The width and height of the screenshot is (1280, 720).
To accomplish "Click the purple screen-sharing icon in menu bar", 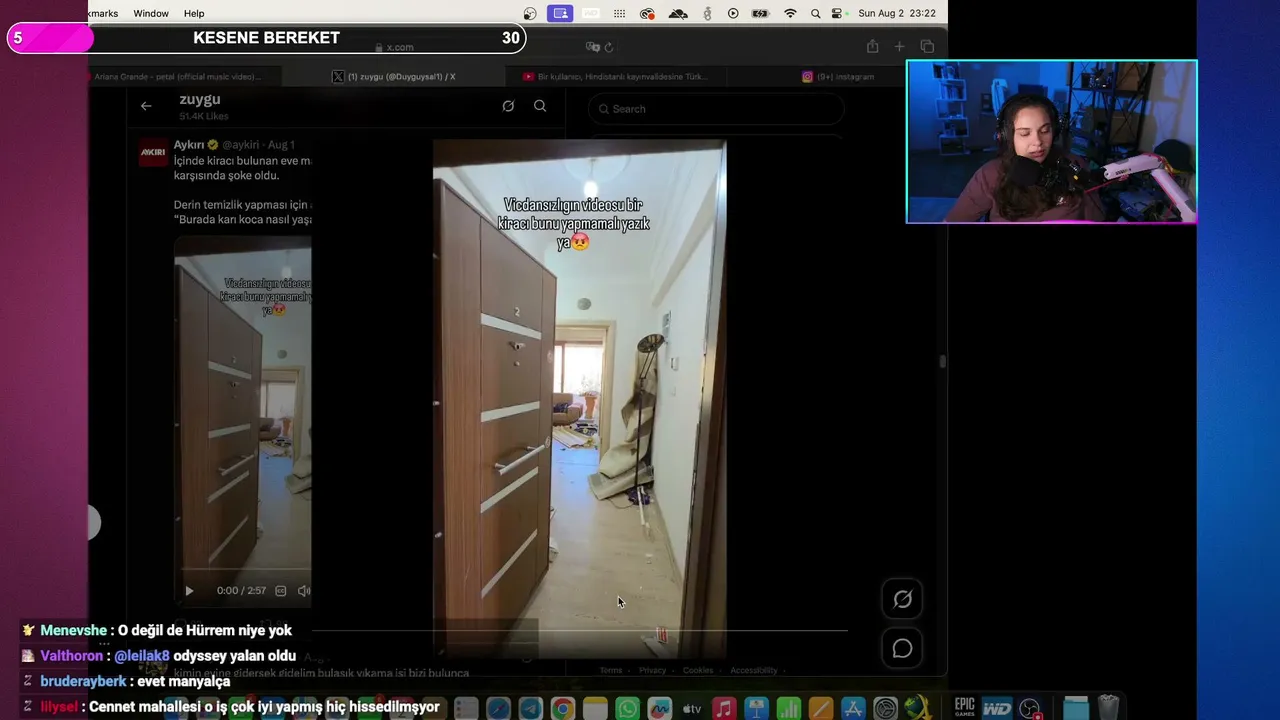I will pyautogui.click(x=560, y=13).
